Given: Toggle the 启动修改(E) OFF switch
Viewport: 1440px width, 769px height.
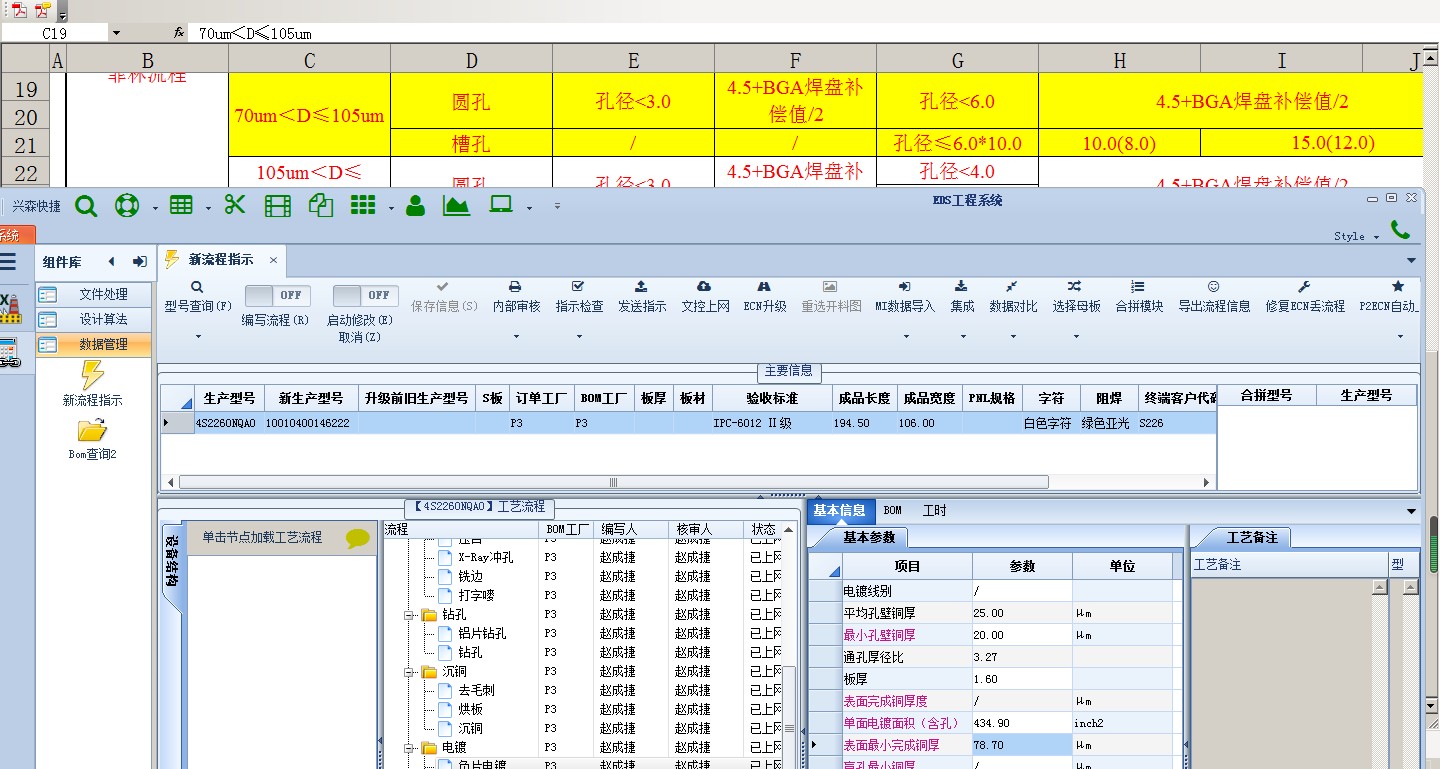Looking at the screenshot, I should coord(365,295).
